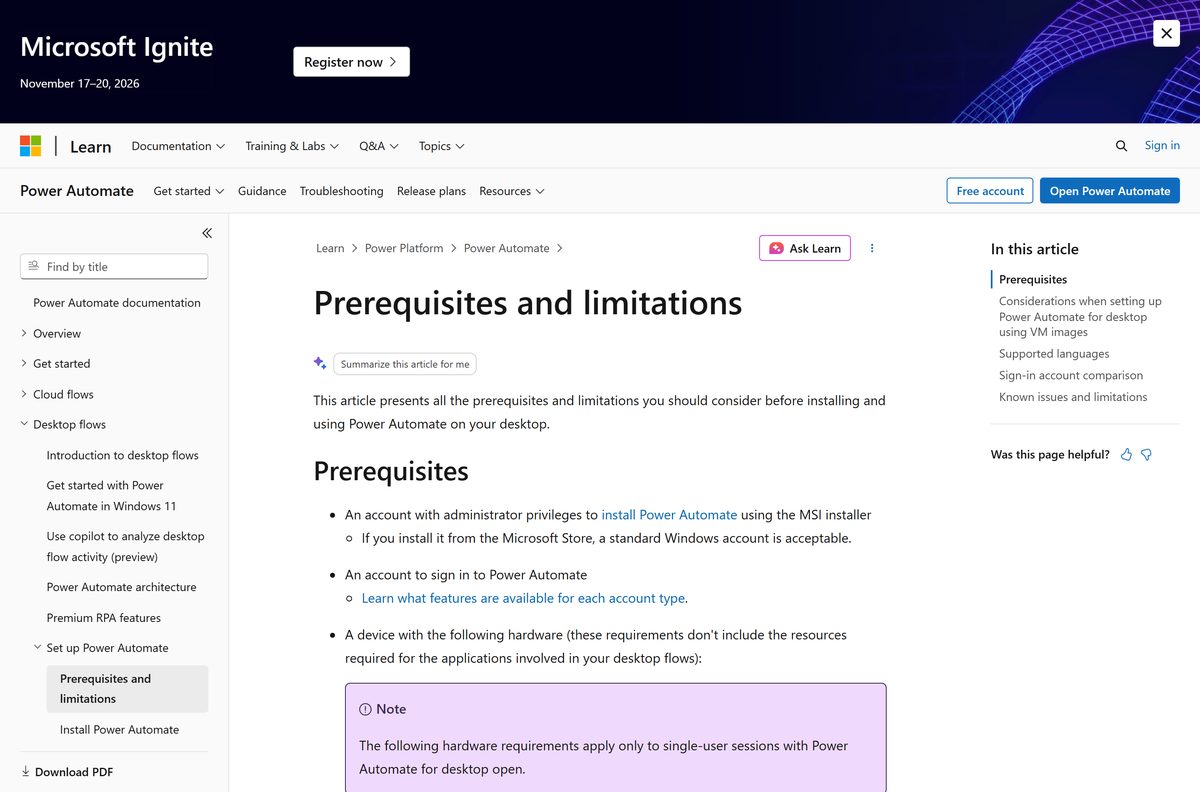Open Introduction to desktop flows
Viewport: 1200px width, 792px height.
(x=123, y=455)
